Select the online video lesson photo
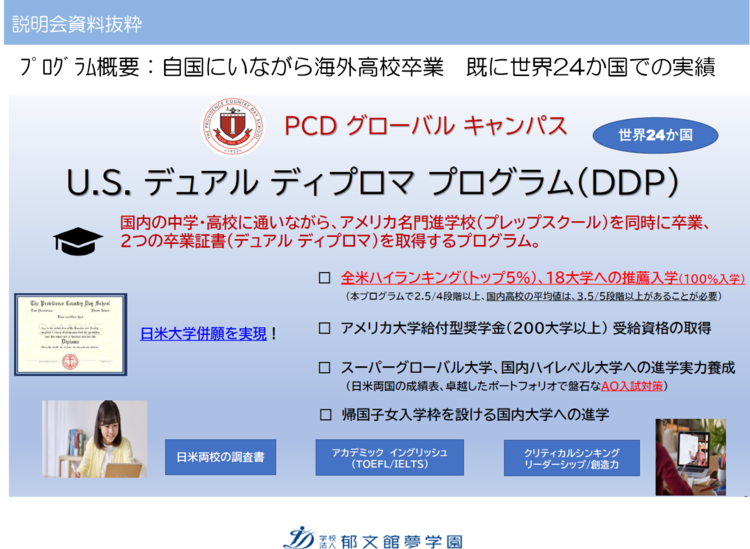This screenshot has width=750, height=549. tap(690, 456)
